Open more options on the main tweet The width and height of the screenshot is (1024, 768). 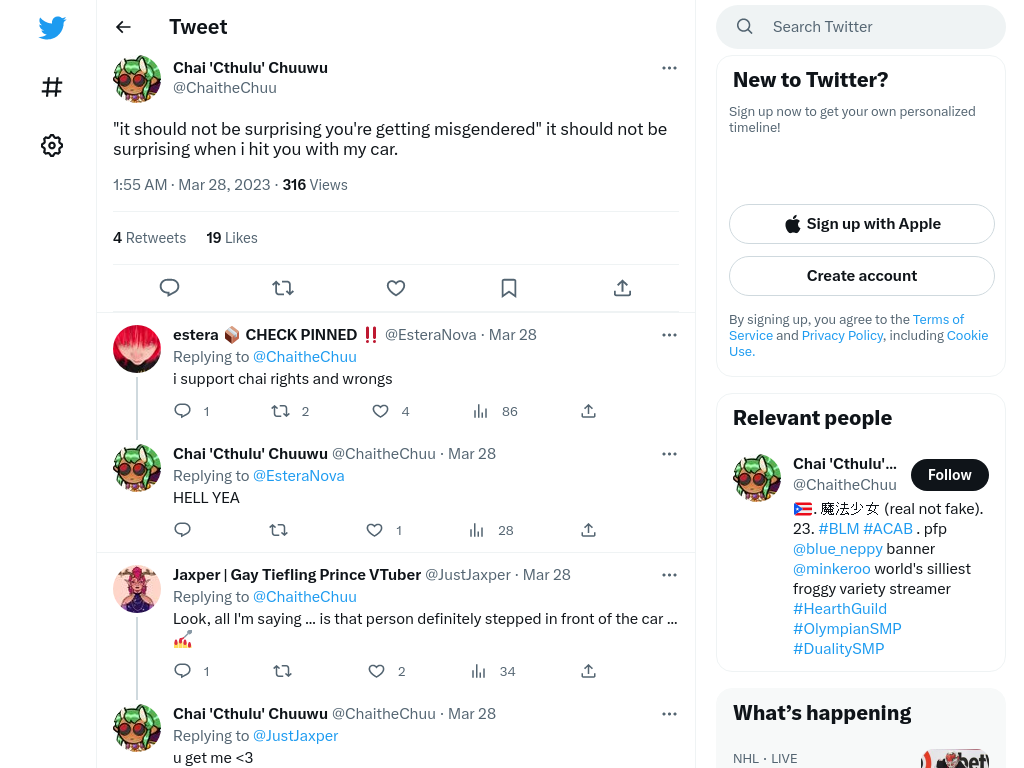tap(669, 68)
